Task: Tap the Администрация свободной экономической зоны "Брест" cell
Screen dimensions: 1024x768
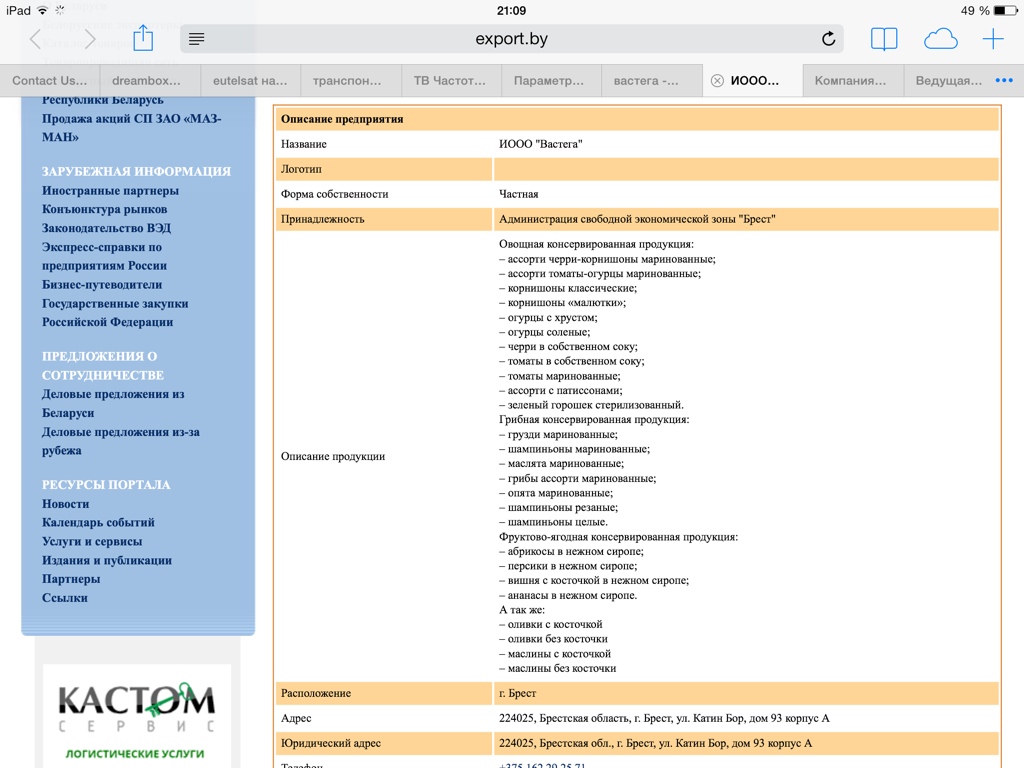Action: click(746, 219)
